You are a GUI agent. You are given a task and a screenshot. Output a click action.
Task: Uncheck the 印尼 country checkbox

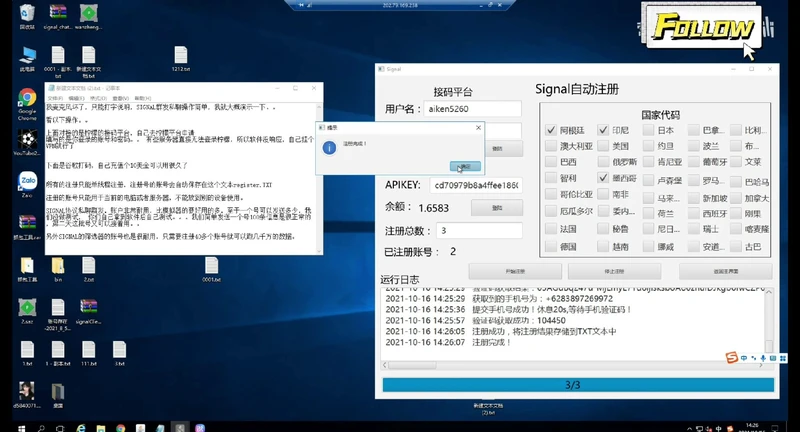point(603,130)
